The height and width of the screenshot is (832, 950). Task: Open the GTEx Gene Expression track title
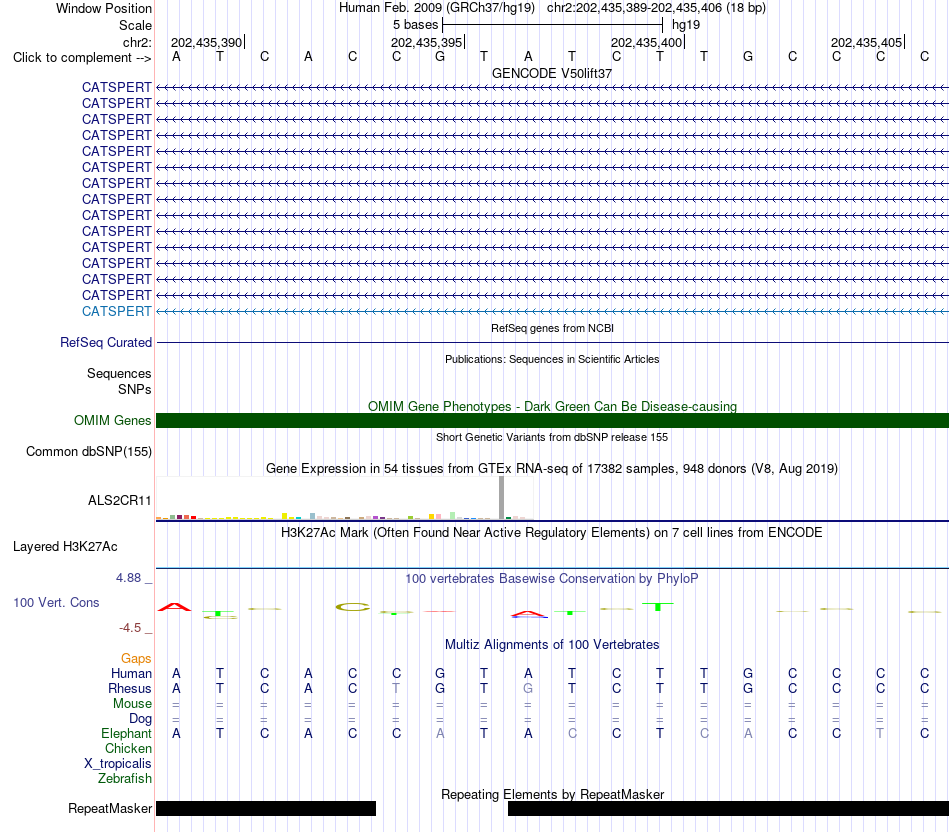tap(552, 468)
